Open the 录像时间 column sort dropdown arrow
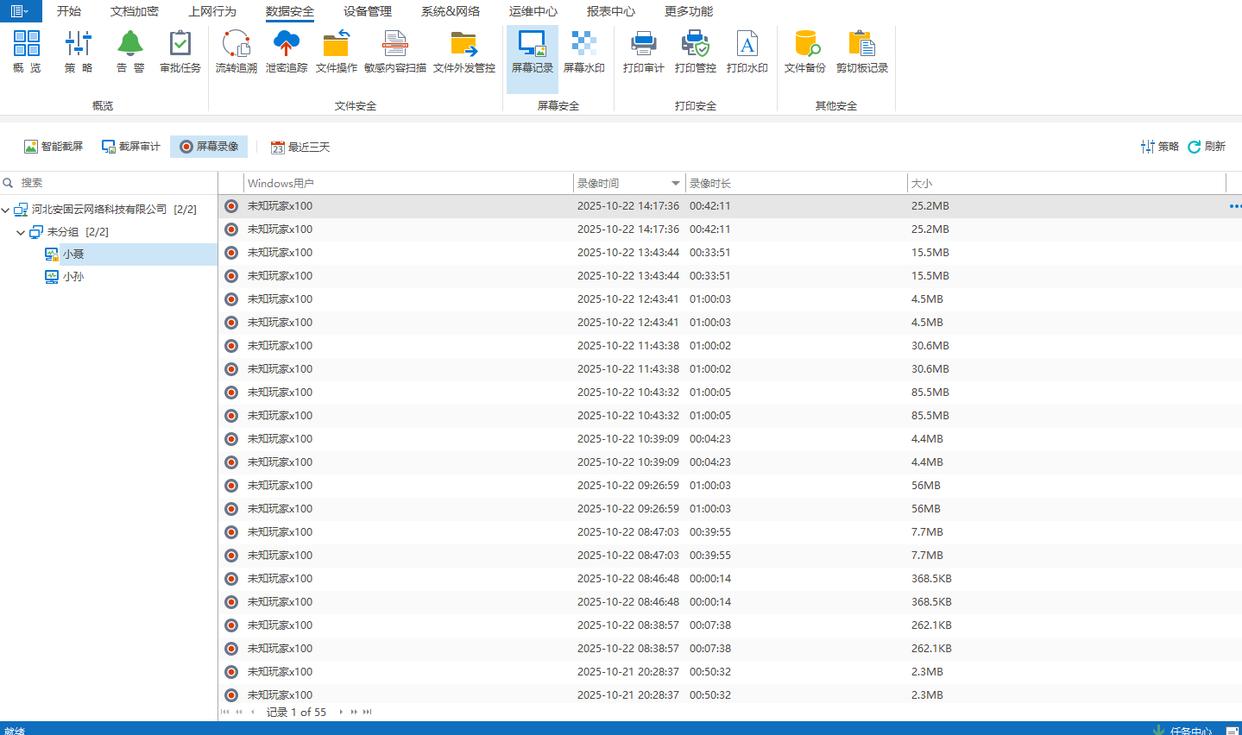Screen dimensions: 1242x735 pyautogui.click(x=676, y=184)
